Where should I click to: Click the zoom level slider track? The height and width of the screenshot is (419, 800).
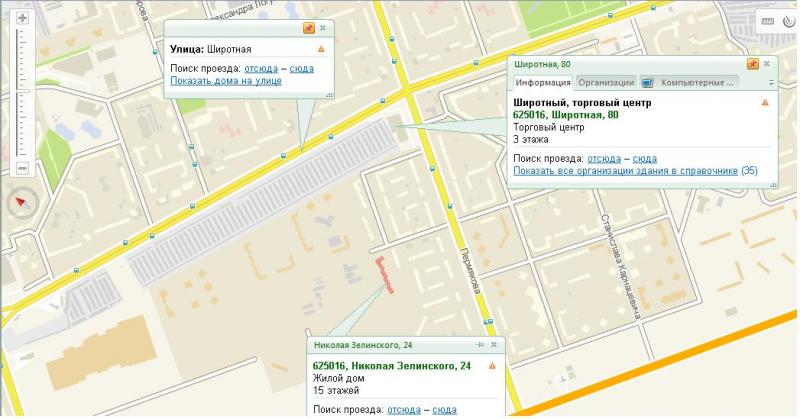click(x=22, y=90)
